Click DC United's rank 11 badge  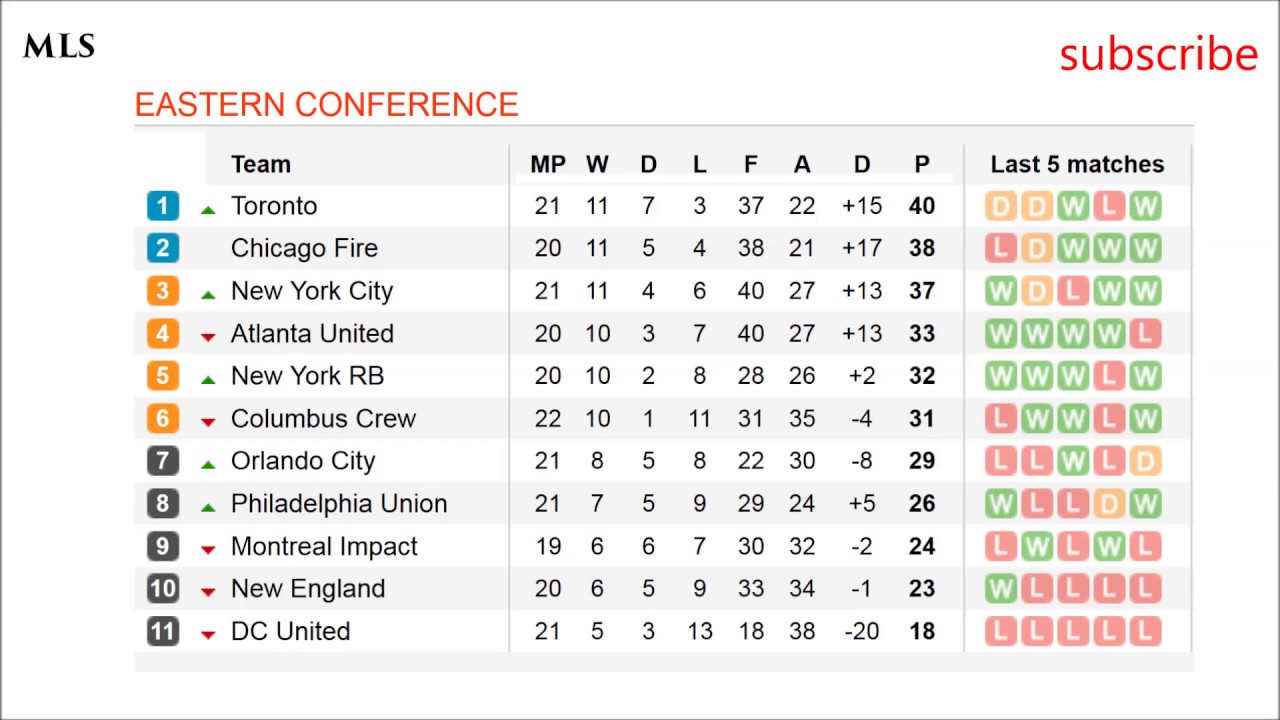coord(162,631)
